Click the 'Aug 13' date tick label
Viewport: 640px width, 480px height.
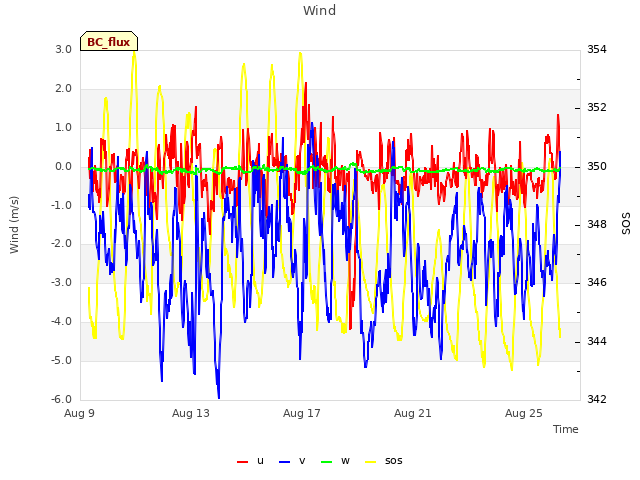[x=191, y=413]
